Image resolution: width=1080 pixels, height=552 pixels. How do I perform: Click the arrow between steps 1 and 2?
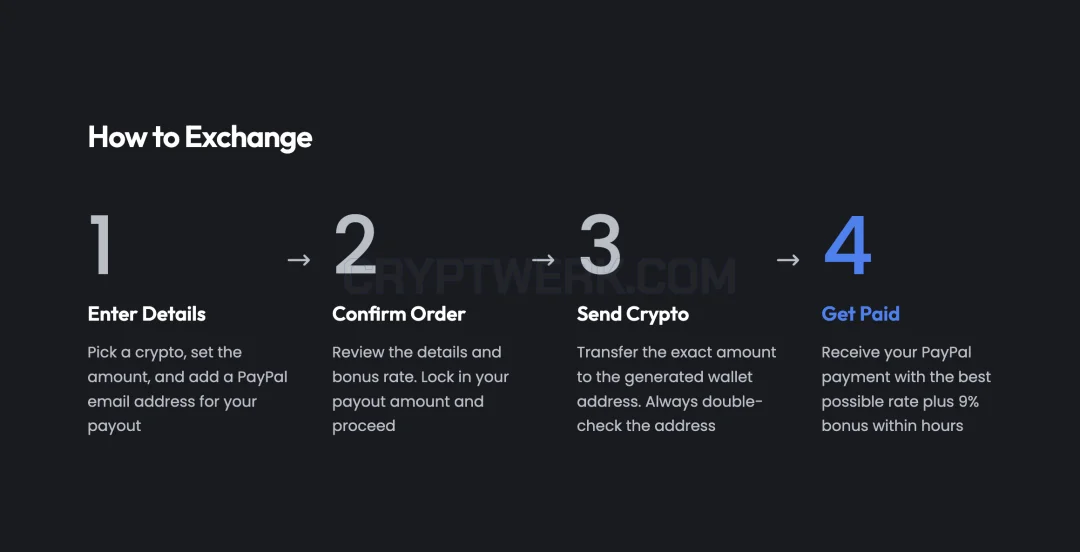299,260
